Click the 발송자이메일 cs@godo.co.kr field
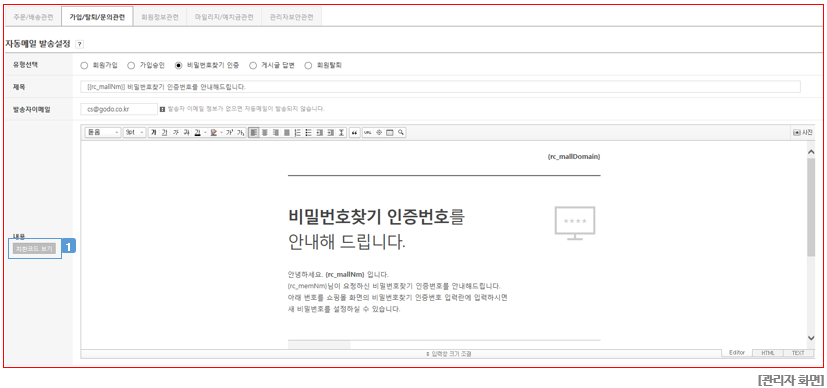Viewport: 827px width, 388px height. point(119,109)
